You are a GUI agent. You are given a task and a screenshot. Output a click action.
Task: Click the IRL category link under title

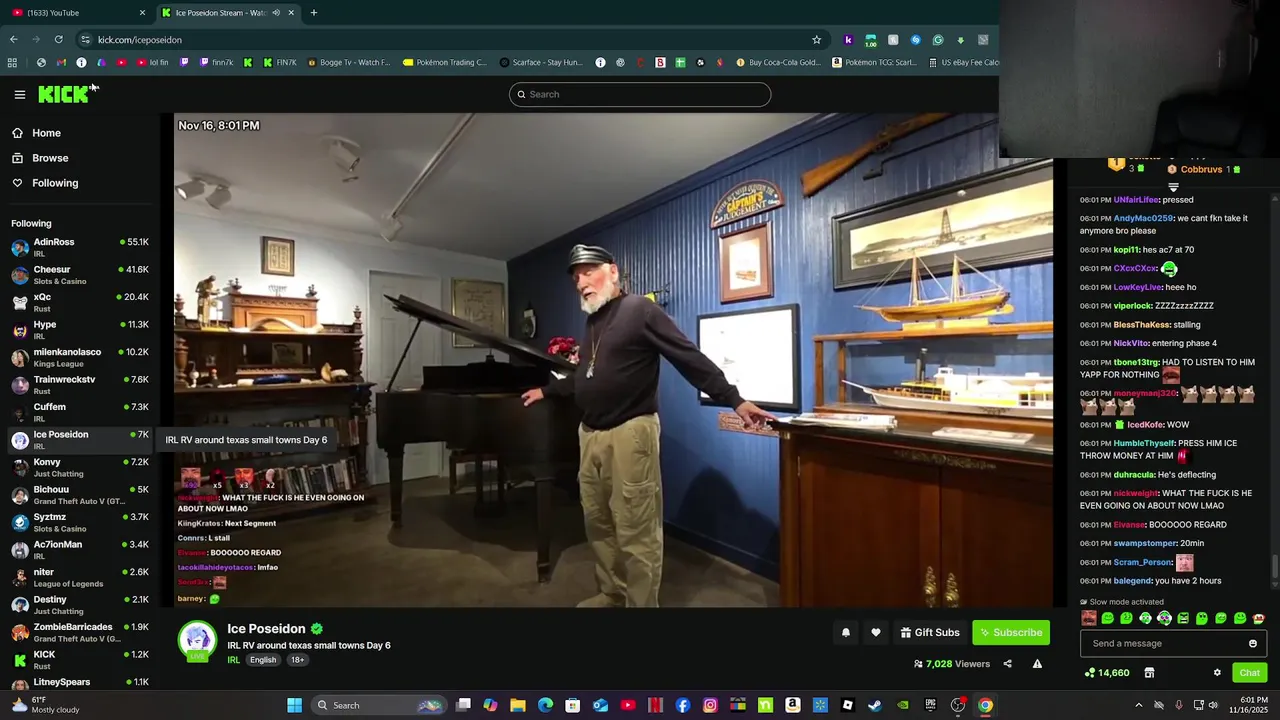pyautogui.click(x=233, y=660)
